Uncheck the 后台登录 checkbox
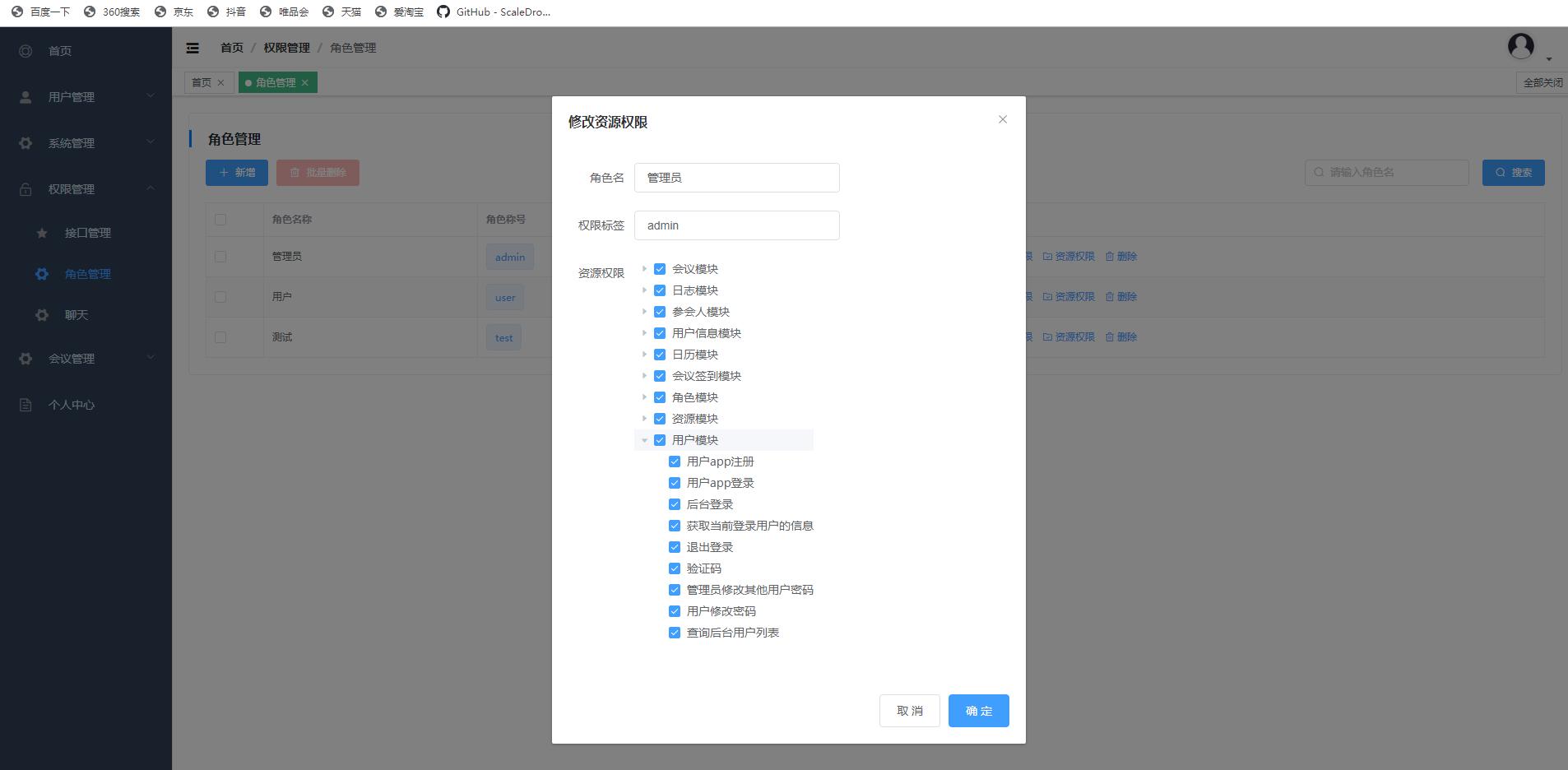Viewport: 1568px width, 770px height. [675, 504]
